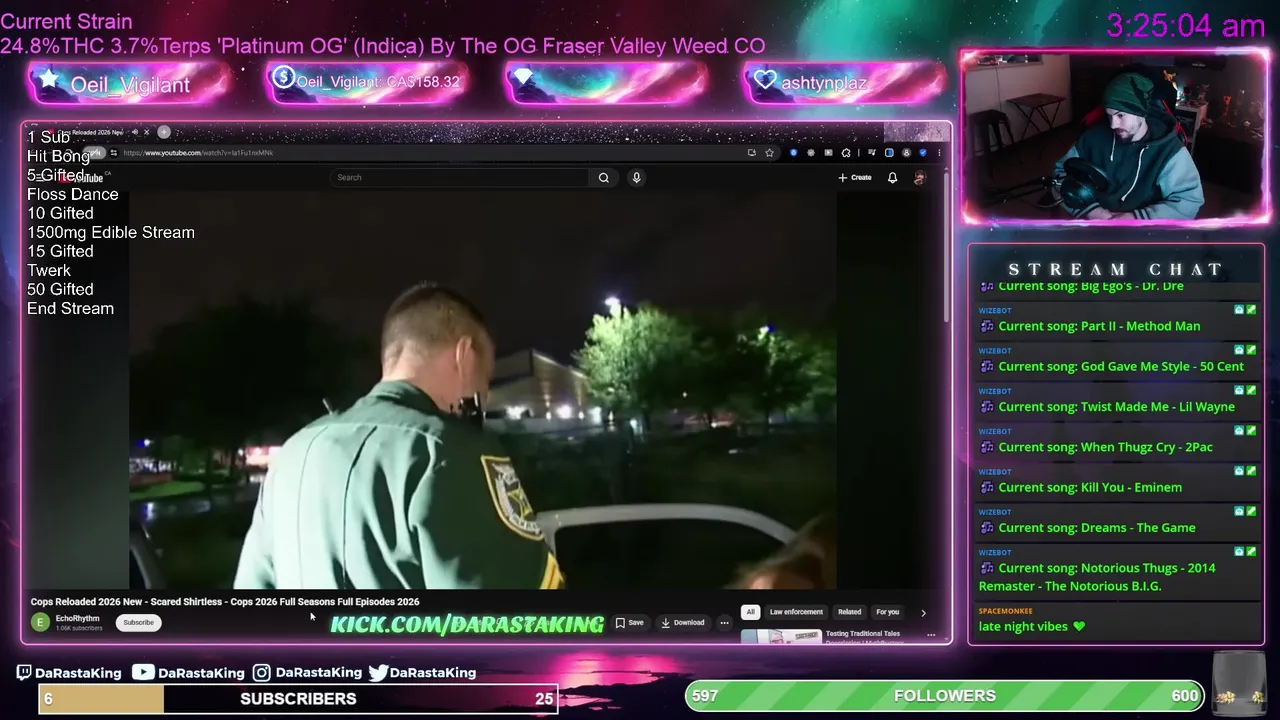Click the video title Cops Reloaded 2026 New

click(x=225, y=602)
